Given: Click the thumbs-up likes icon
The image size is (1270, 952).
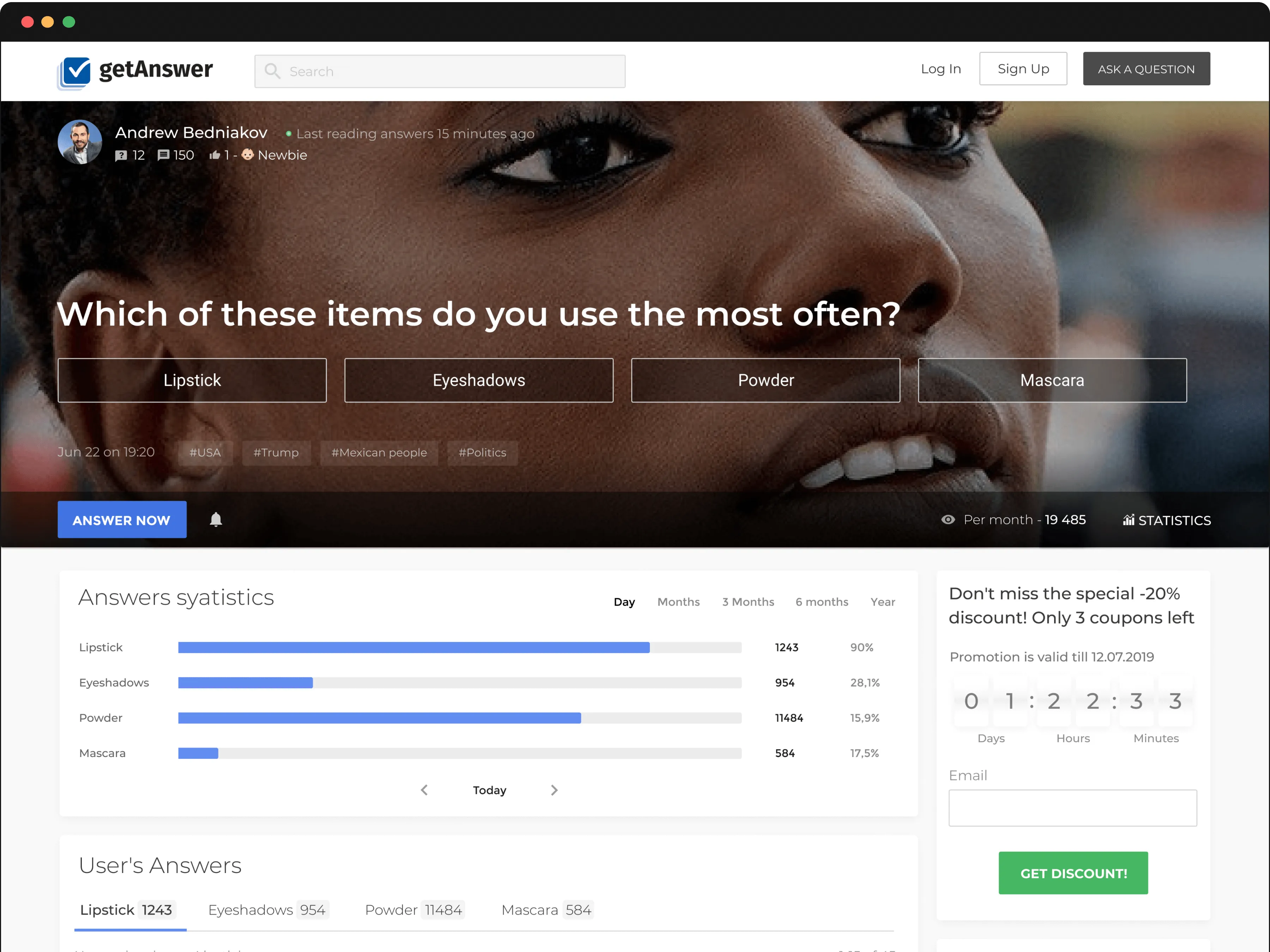Looking at the screenshot, I should click(215, 155).
